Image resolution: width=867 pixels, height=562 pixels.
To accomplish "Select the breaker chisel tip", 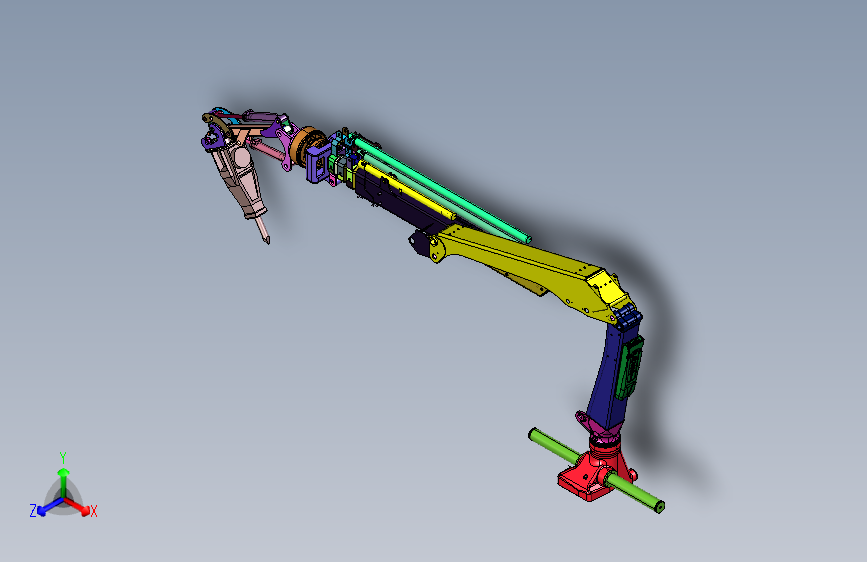I will coord(263,230).
